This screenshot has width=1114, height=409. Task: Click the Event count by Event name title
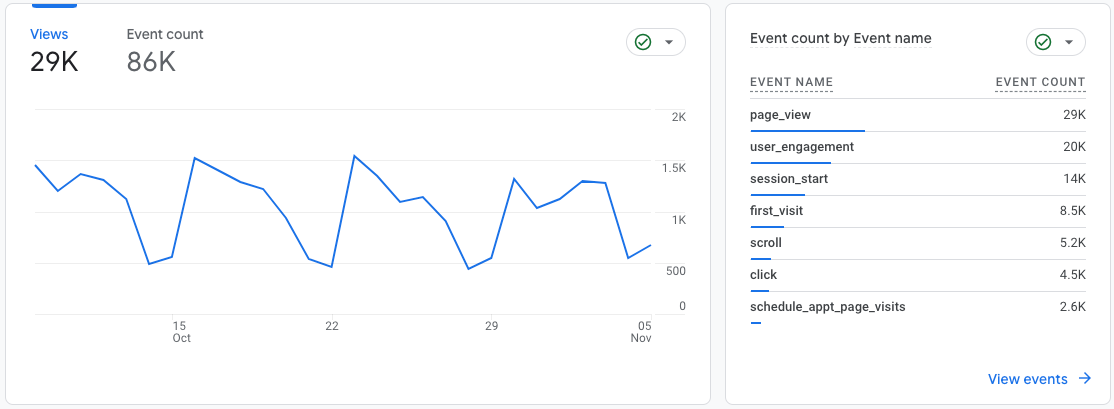click(x=840, y=38)
